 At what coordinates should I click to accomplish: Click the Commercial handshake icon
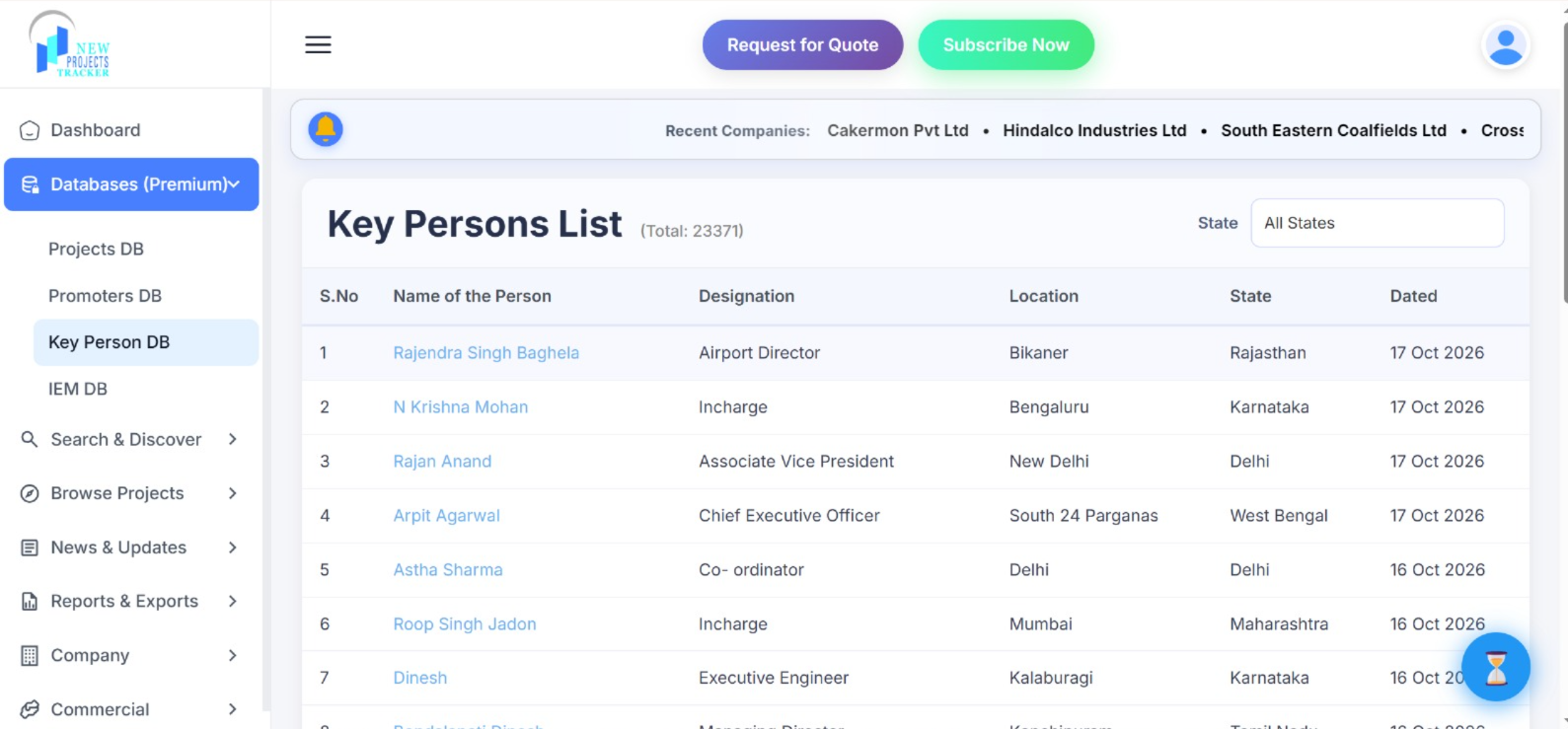30,709
